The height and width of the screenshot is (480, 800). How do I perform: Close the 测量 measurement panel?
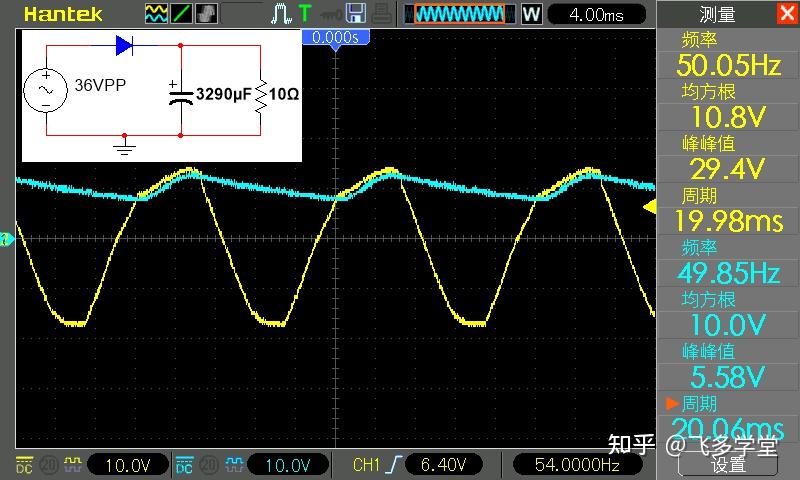click(787, 13)
